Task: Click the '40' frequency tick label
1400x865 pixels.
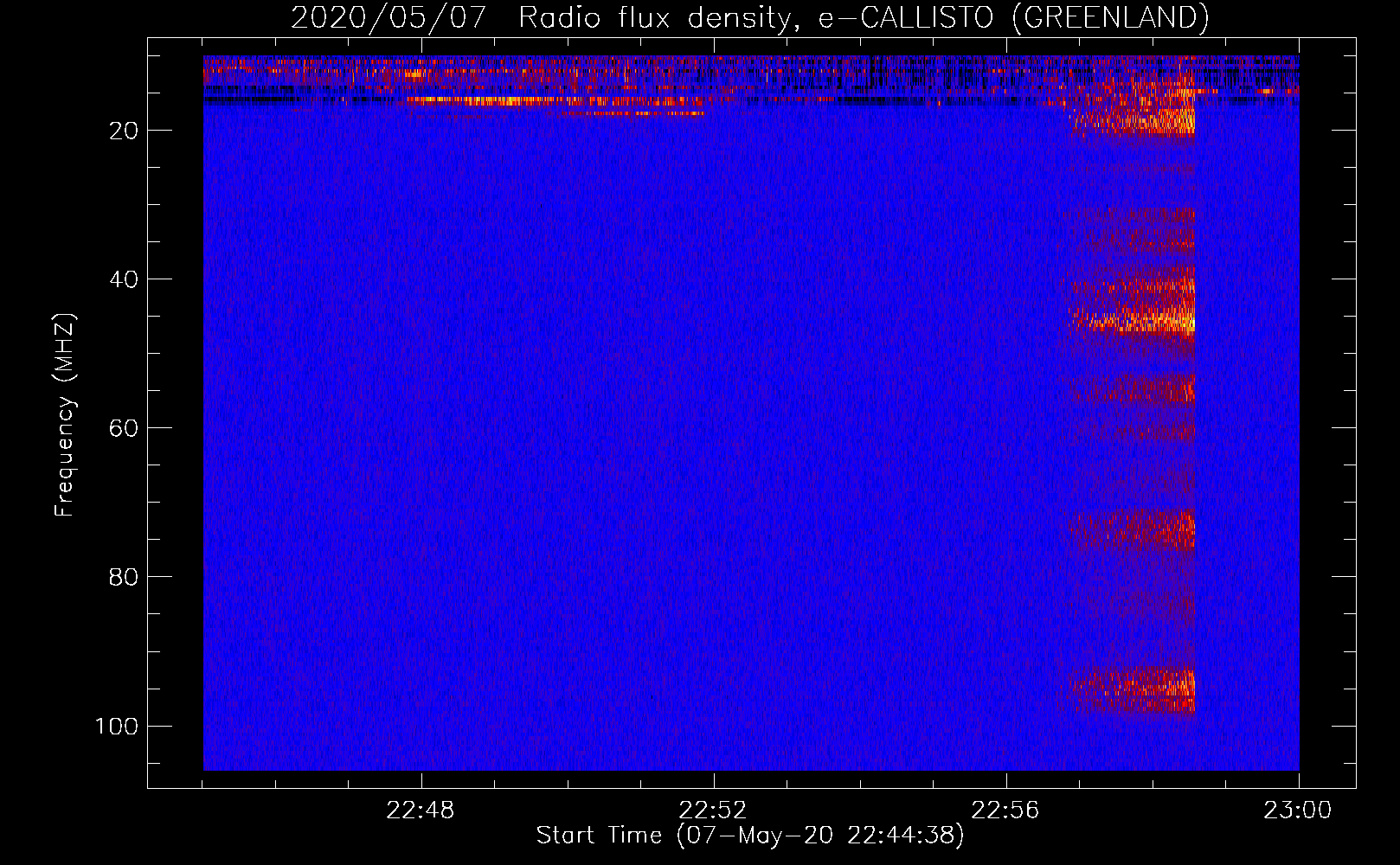Action: point(124,279)
